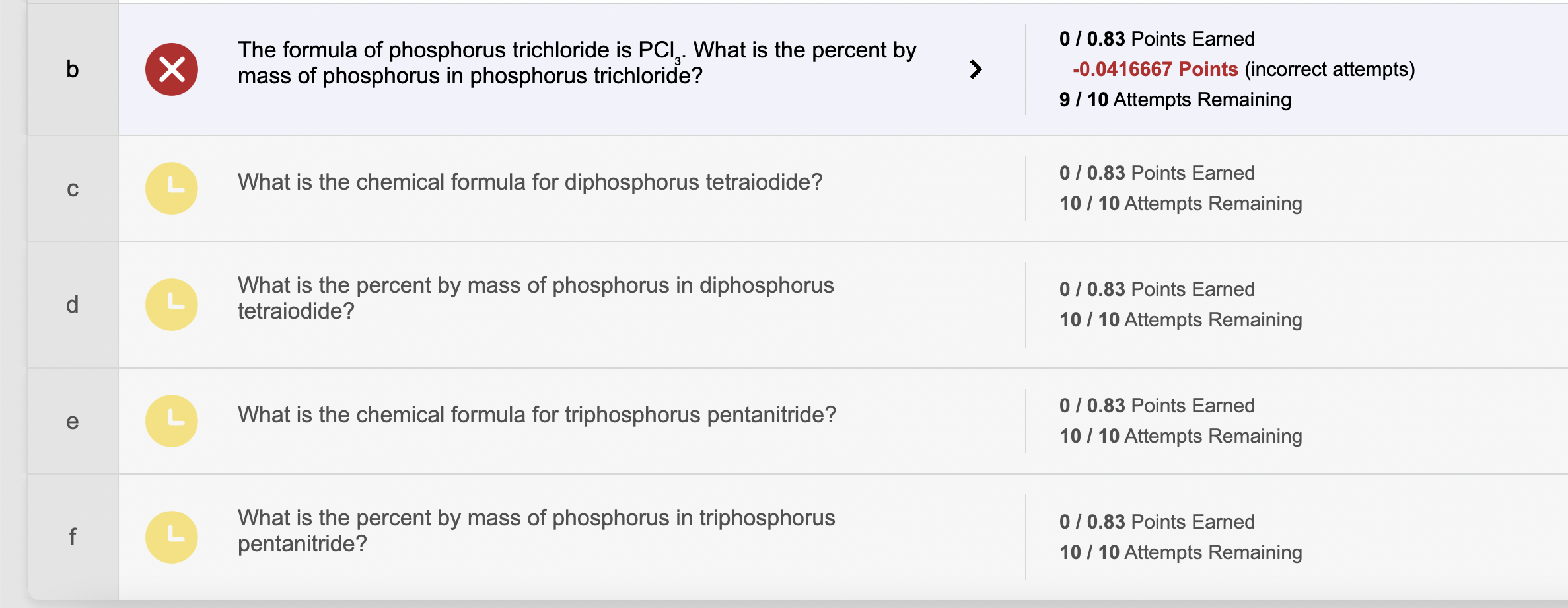Click the status icon on the diphosphorus tetraiodide formula question
1568x608 pixels.
click(171, 188)
